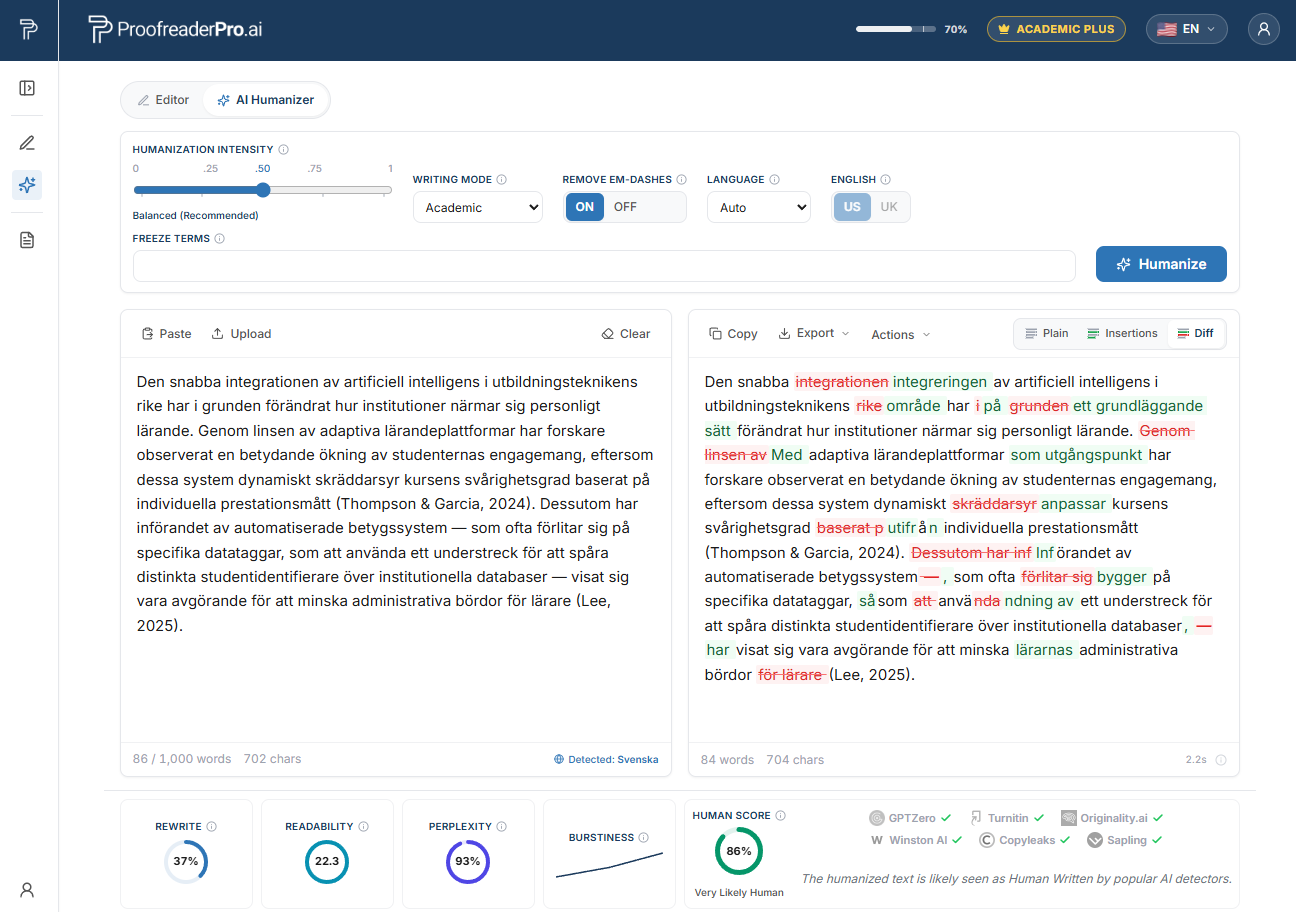Show info icon next to English
The width and height of the screenshot is (1296, 912).
point(886,180)
